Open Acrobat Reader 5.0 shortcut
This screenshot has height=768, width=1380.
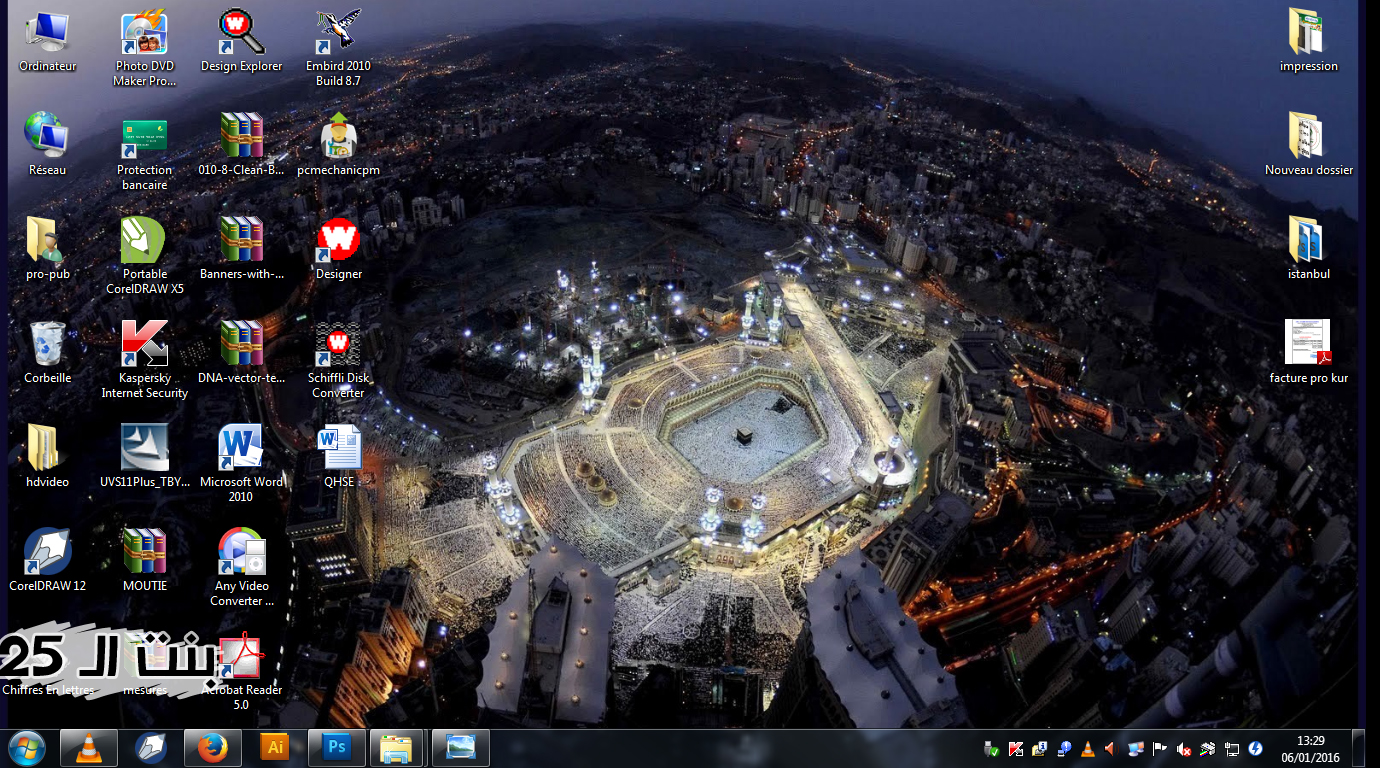(x=241, y=673)
